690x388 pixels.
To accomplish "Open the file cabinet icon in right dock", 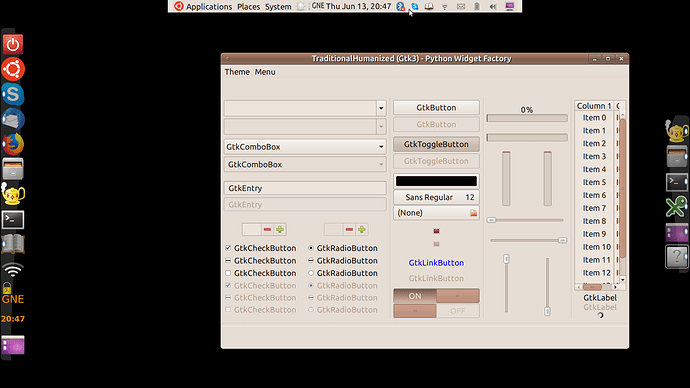I will point(676,156).
